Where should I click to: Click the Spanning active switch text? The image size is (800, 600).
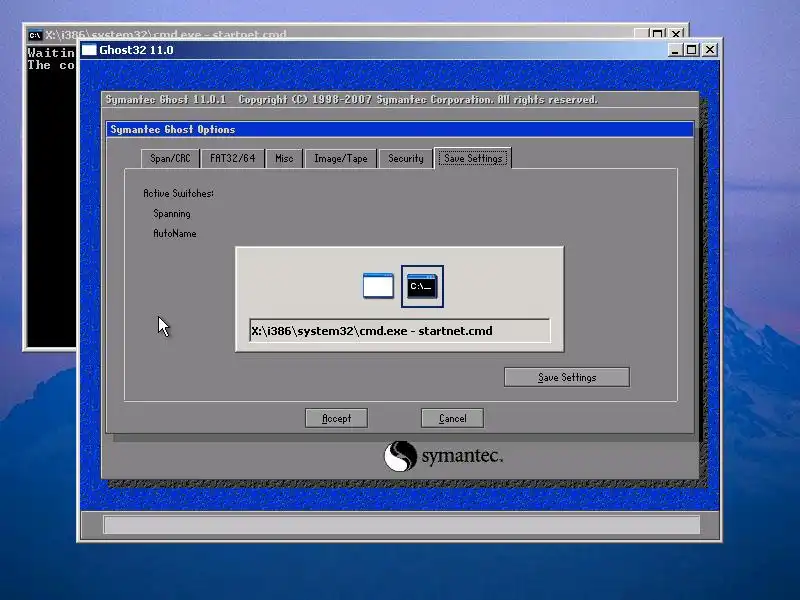(x=172, y=214)
